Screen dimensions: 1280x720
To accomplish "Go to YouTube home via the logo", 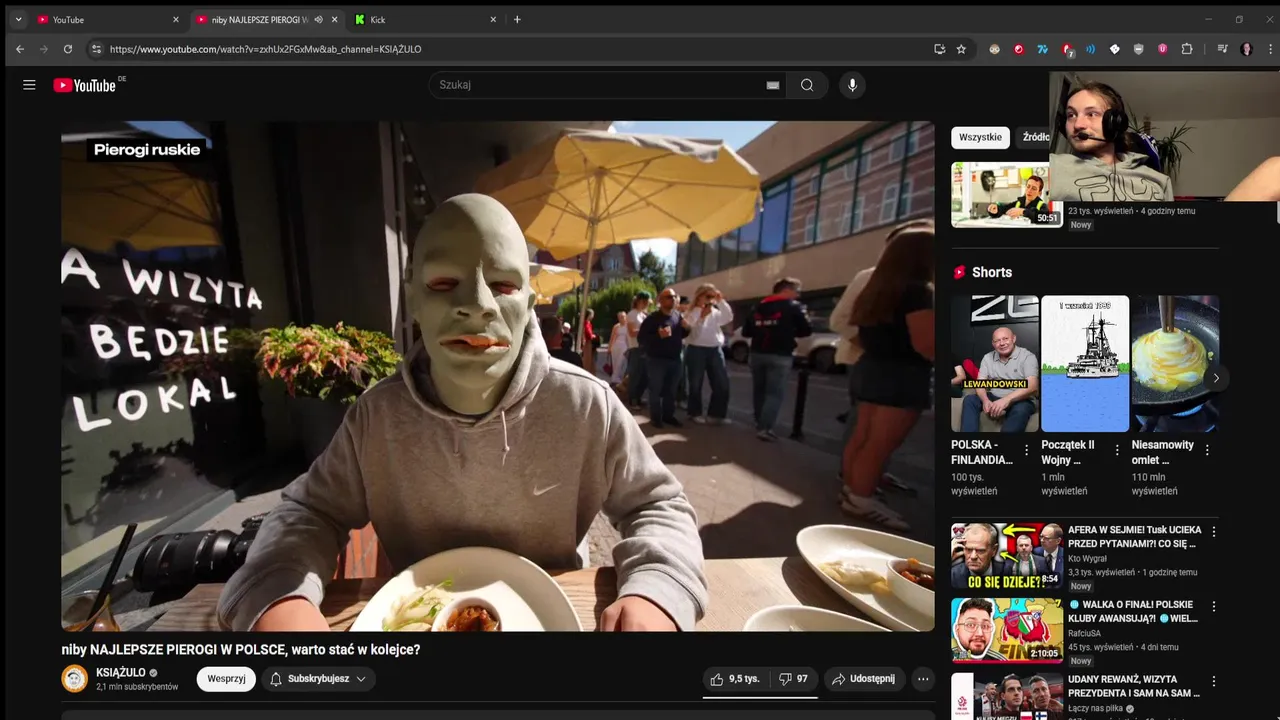I will pos(84,85).
